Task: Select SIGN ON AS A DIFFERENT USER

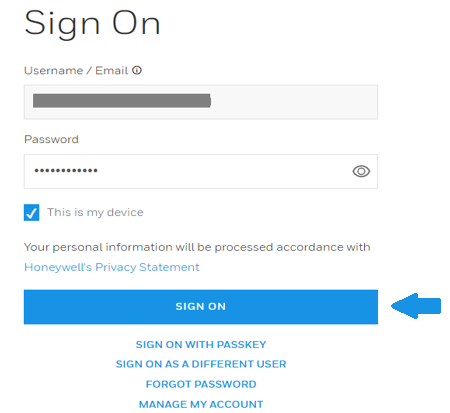Action: 201,364
